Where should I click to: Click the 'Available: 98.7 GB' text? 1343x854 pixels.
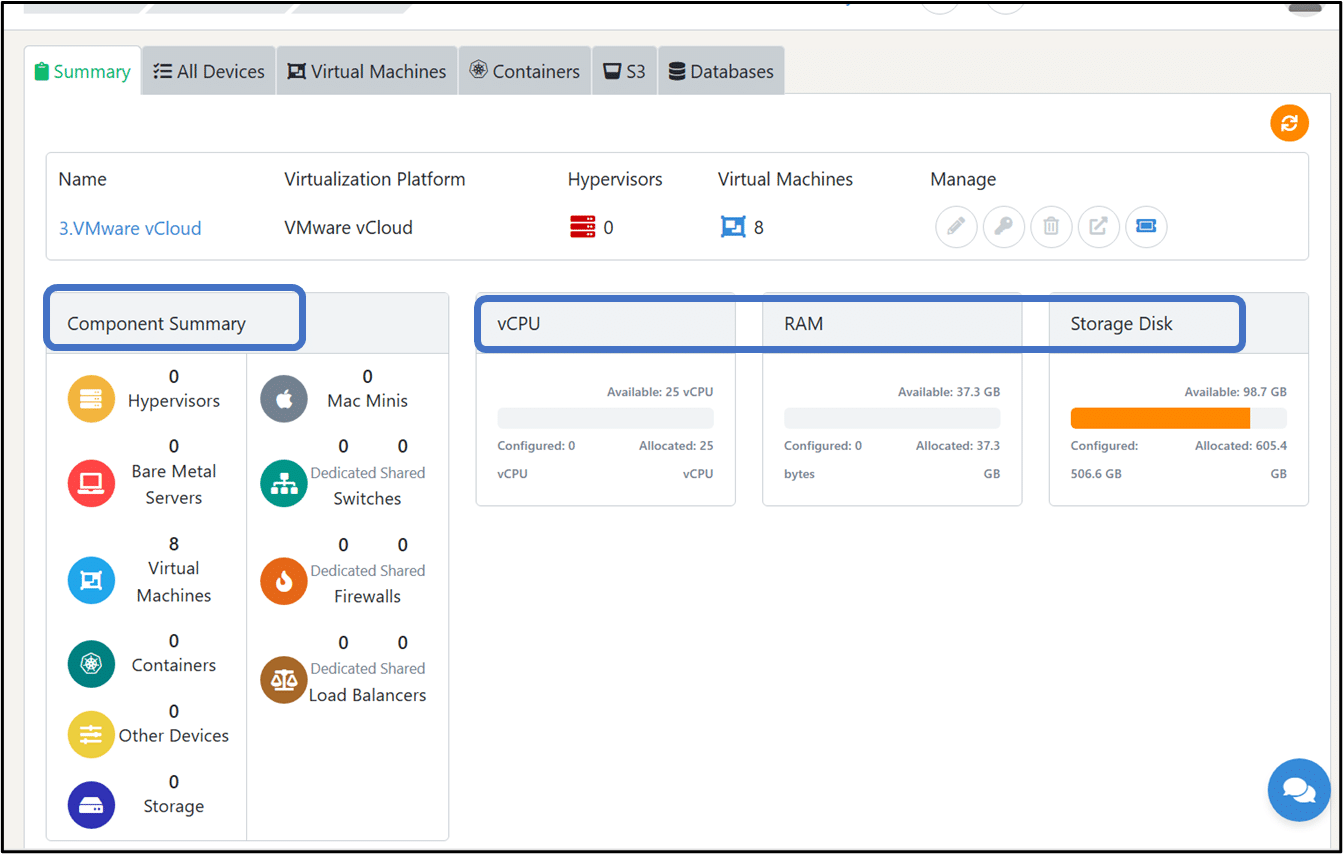click(1236, 392)
